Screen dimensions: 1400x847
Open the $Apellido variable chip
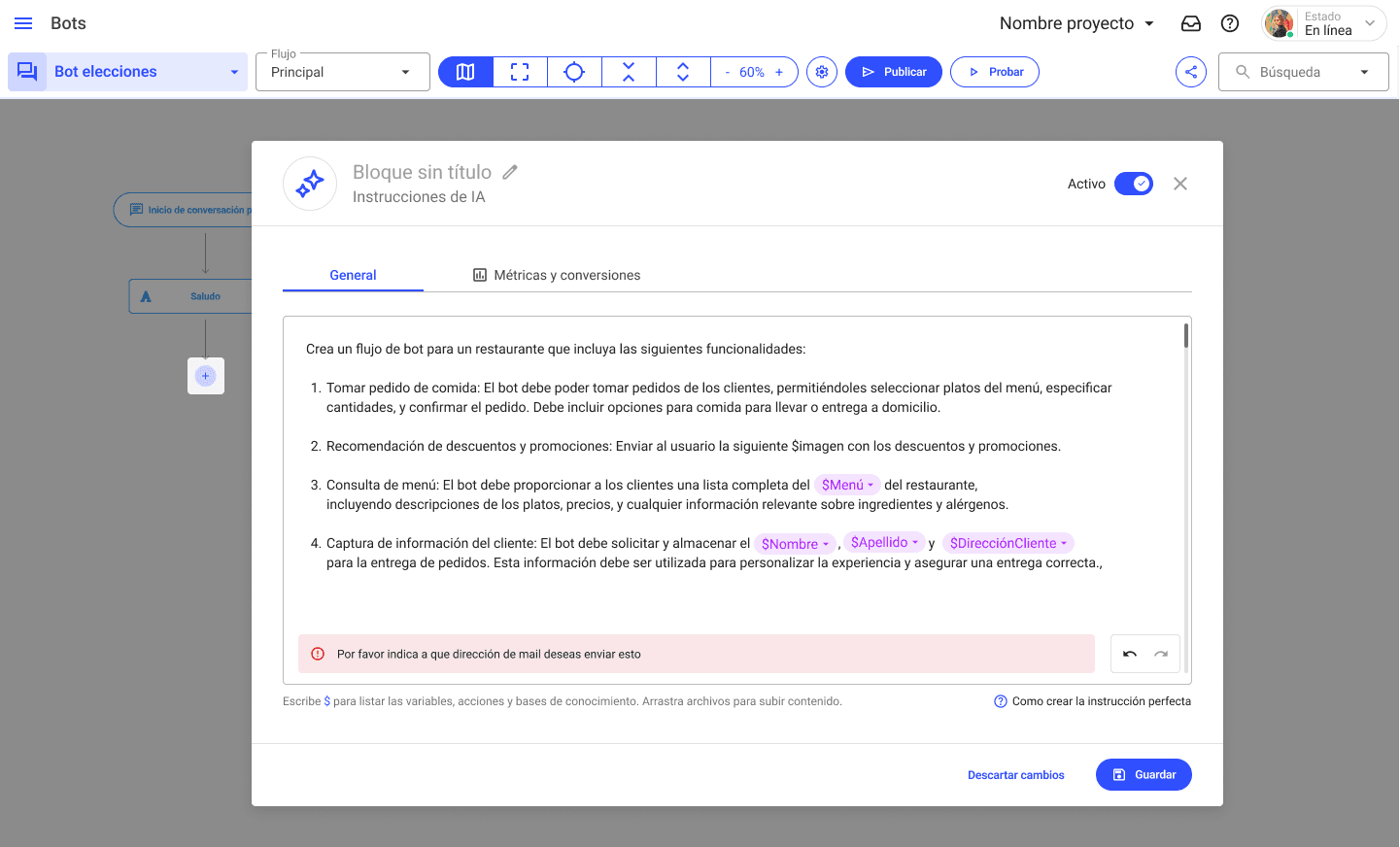(x=884, y=542)
